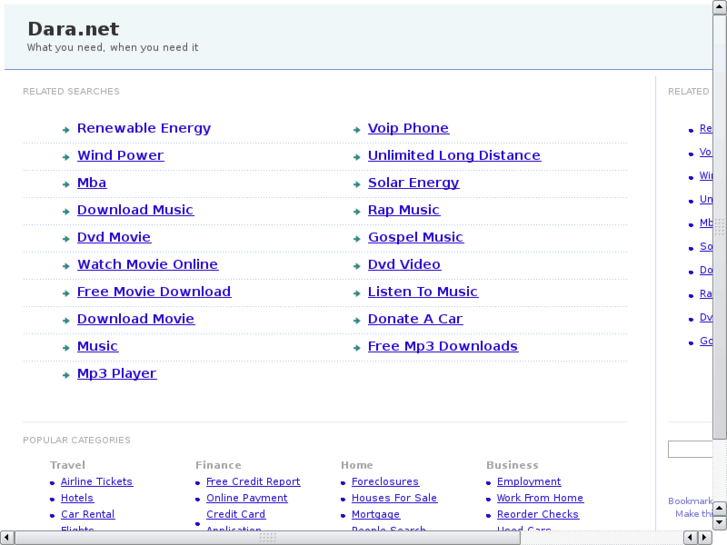Click the Travel category heading
This screenshot has width=727, height=545.
point(68,465)
